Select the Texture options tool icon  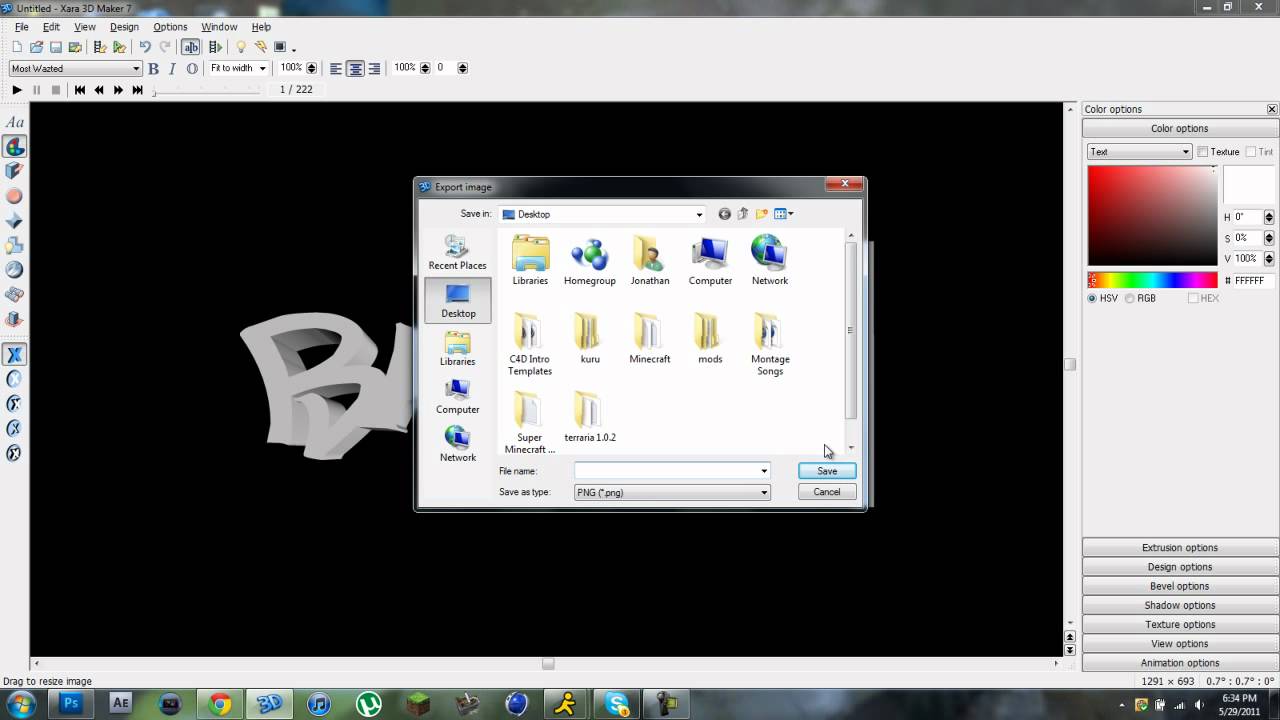tap(14, 270)
